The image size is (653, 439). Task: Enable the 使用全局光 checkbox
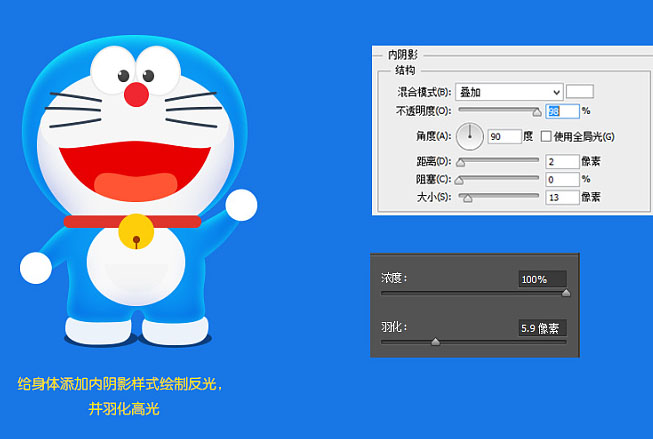coord(546,136)
